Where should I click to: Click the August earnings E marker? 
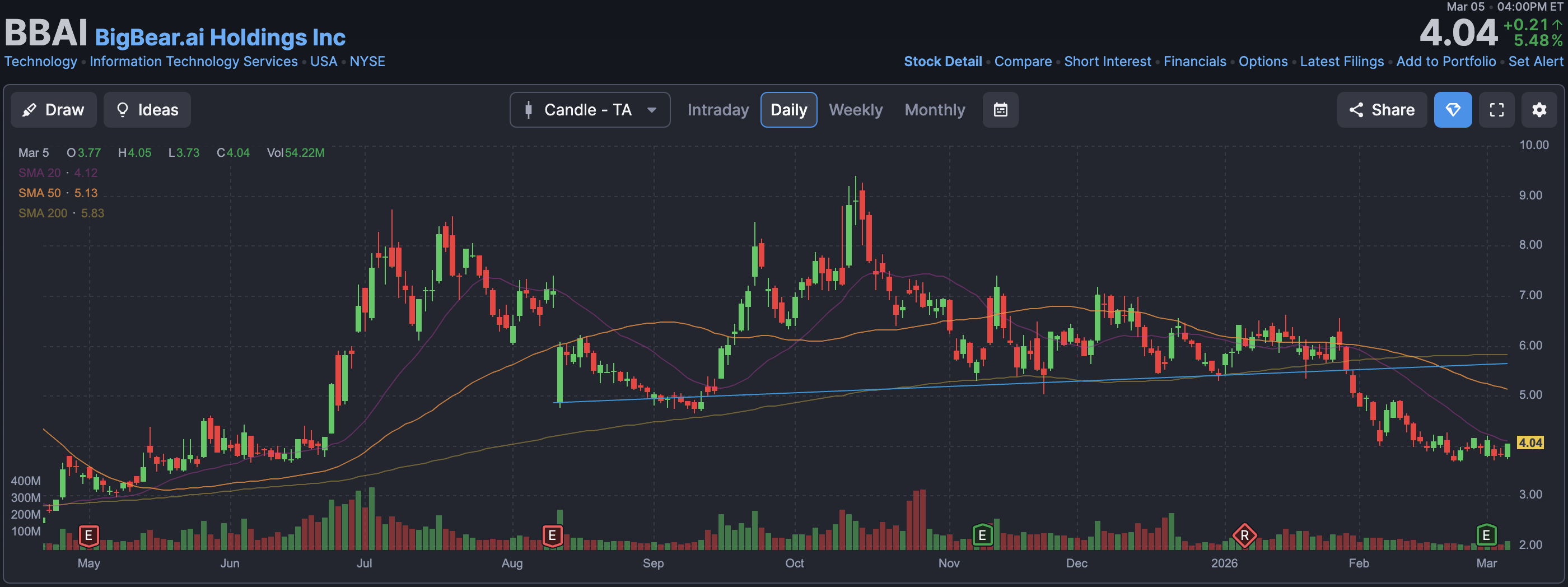click(552, 535)
